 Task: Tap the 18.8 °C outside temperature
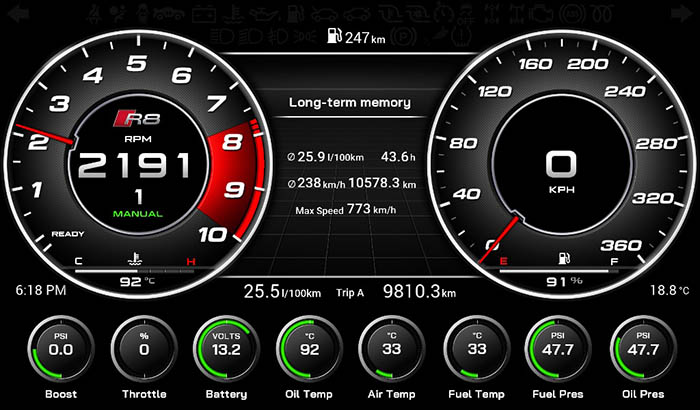click(670, 290)
